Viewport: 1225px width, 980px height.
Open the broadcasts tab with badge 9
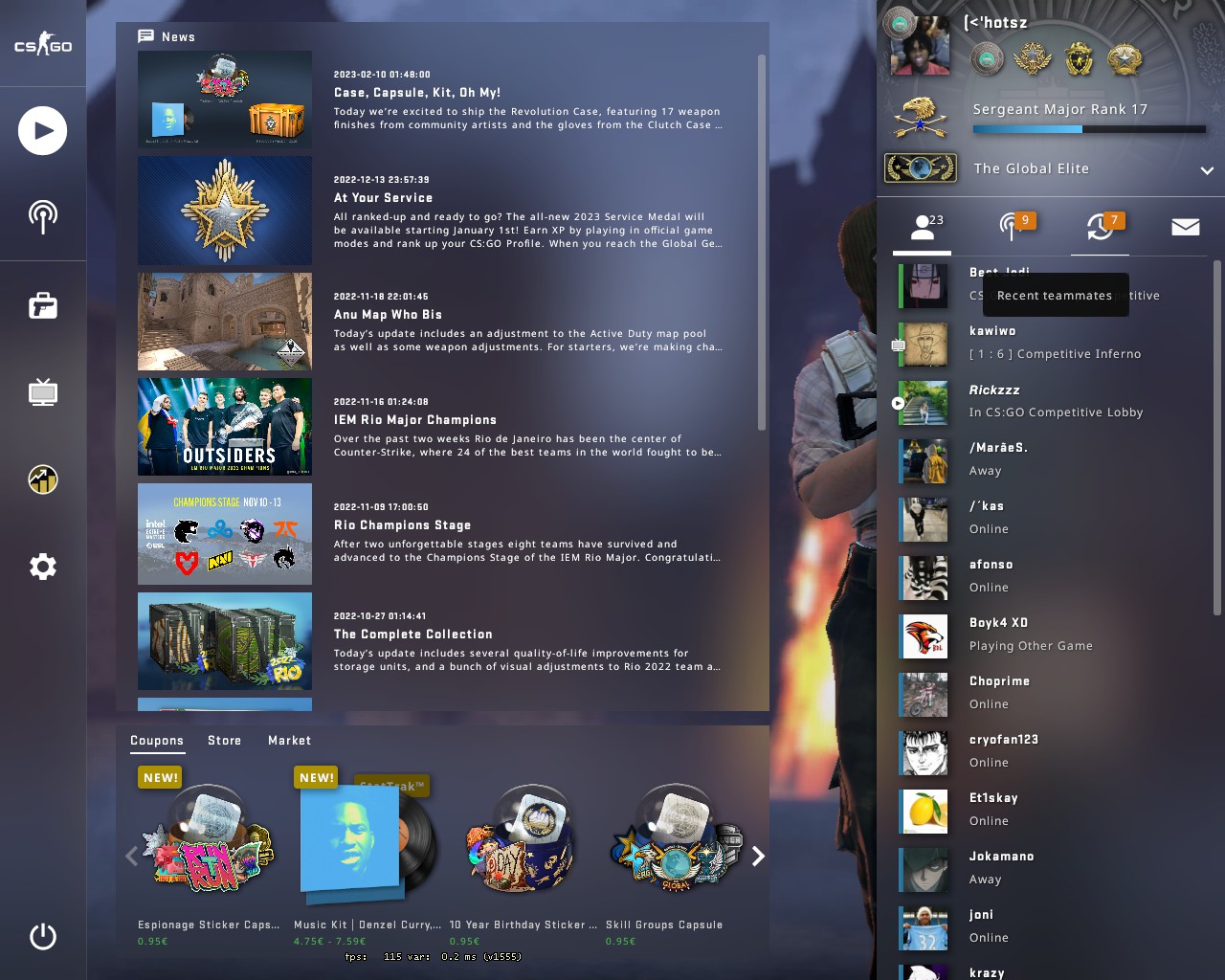click(1011, 227)
